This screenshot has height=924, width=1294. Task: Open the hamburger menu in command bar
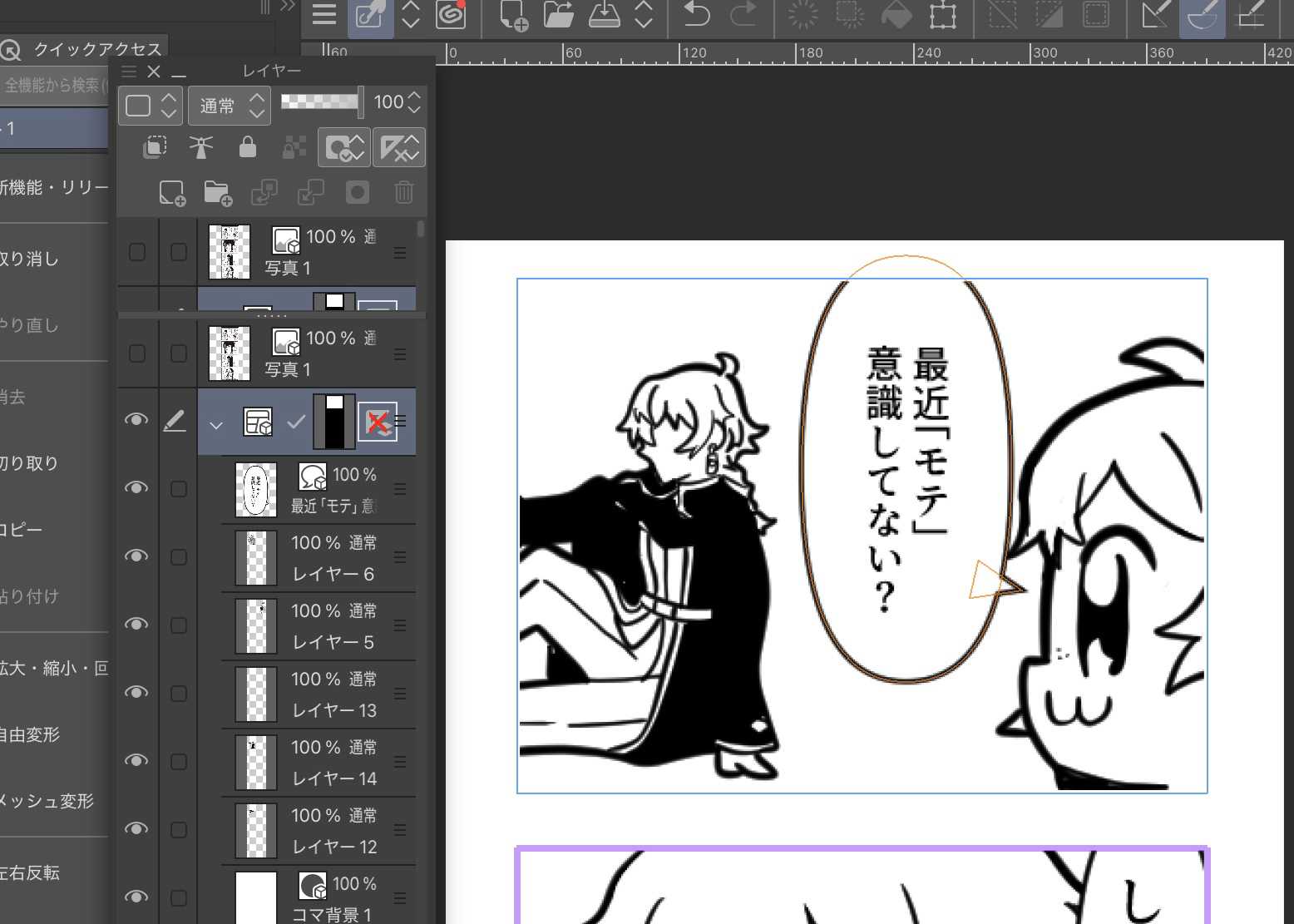click(324, 15)
